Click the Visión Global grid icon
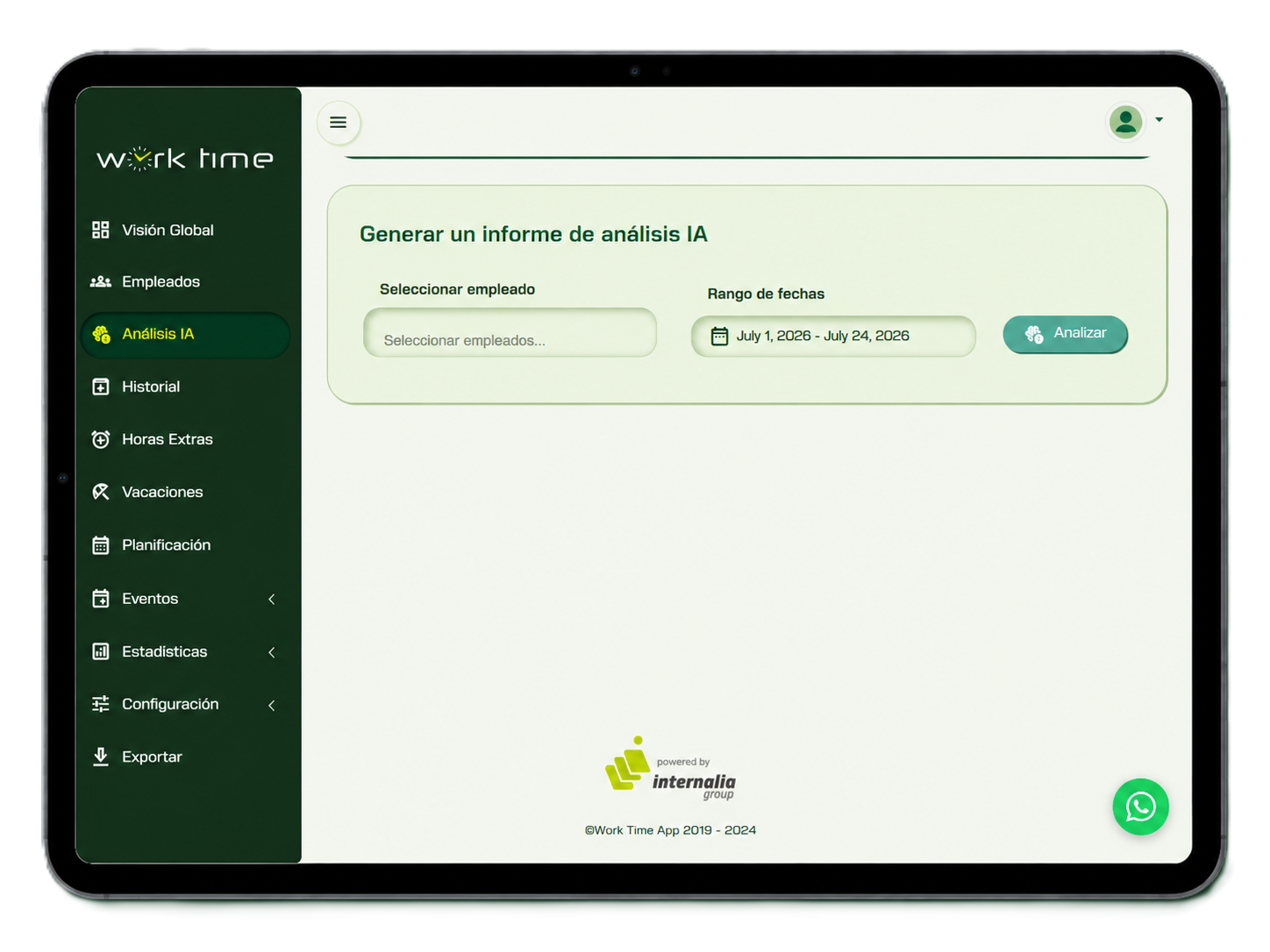Image resolution: width=1270 pixels, height=952 pixels. coord(101,230)
